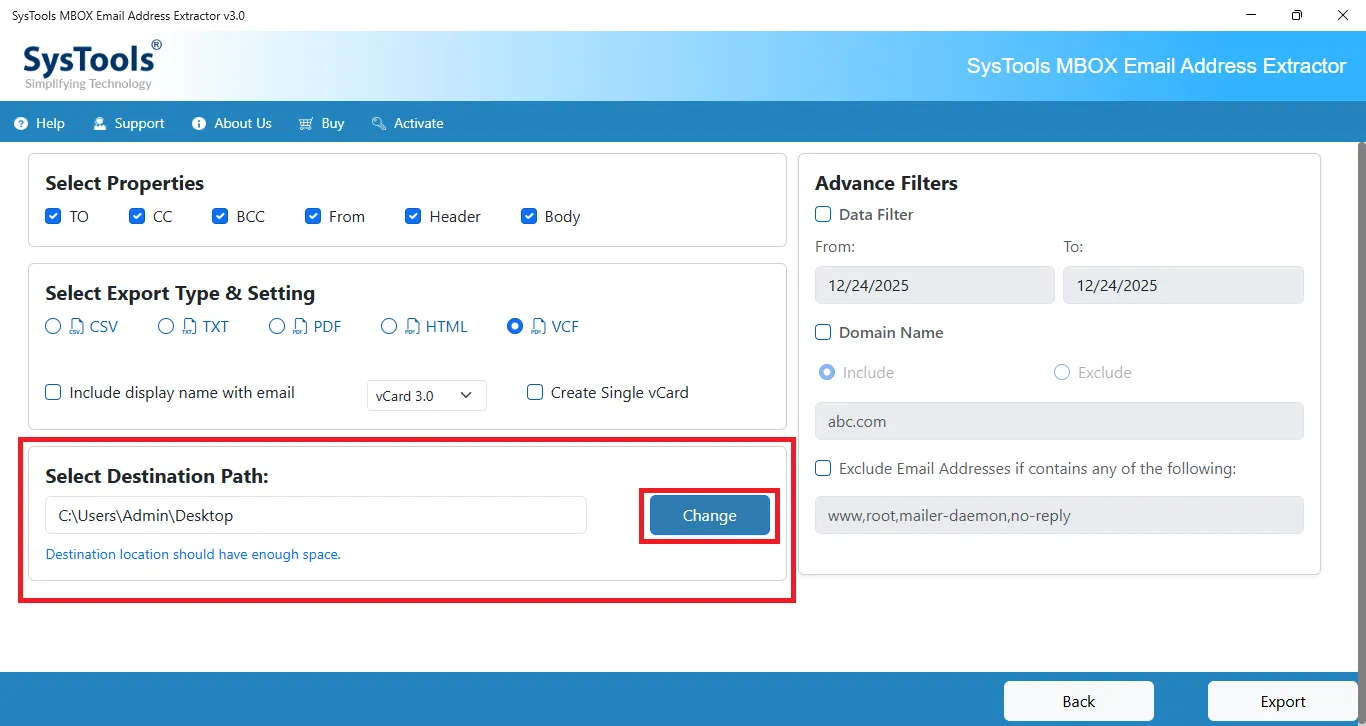Click the Buy shopping cart icon
The height and width of the screenshot is (726, 1366).
[306, 123]
